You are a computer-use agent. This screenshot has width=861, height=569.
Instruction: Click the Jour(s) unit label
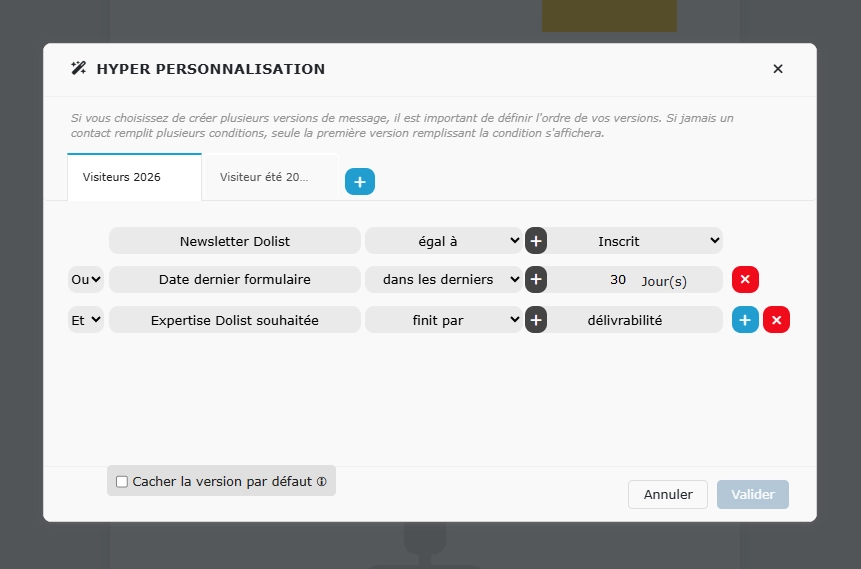click(664, 281)
